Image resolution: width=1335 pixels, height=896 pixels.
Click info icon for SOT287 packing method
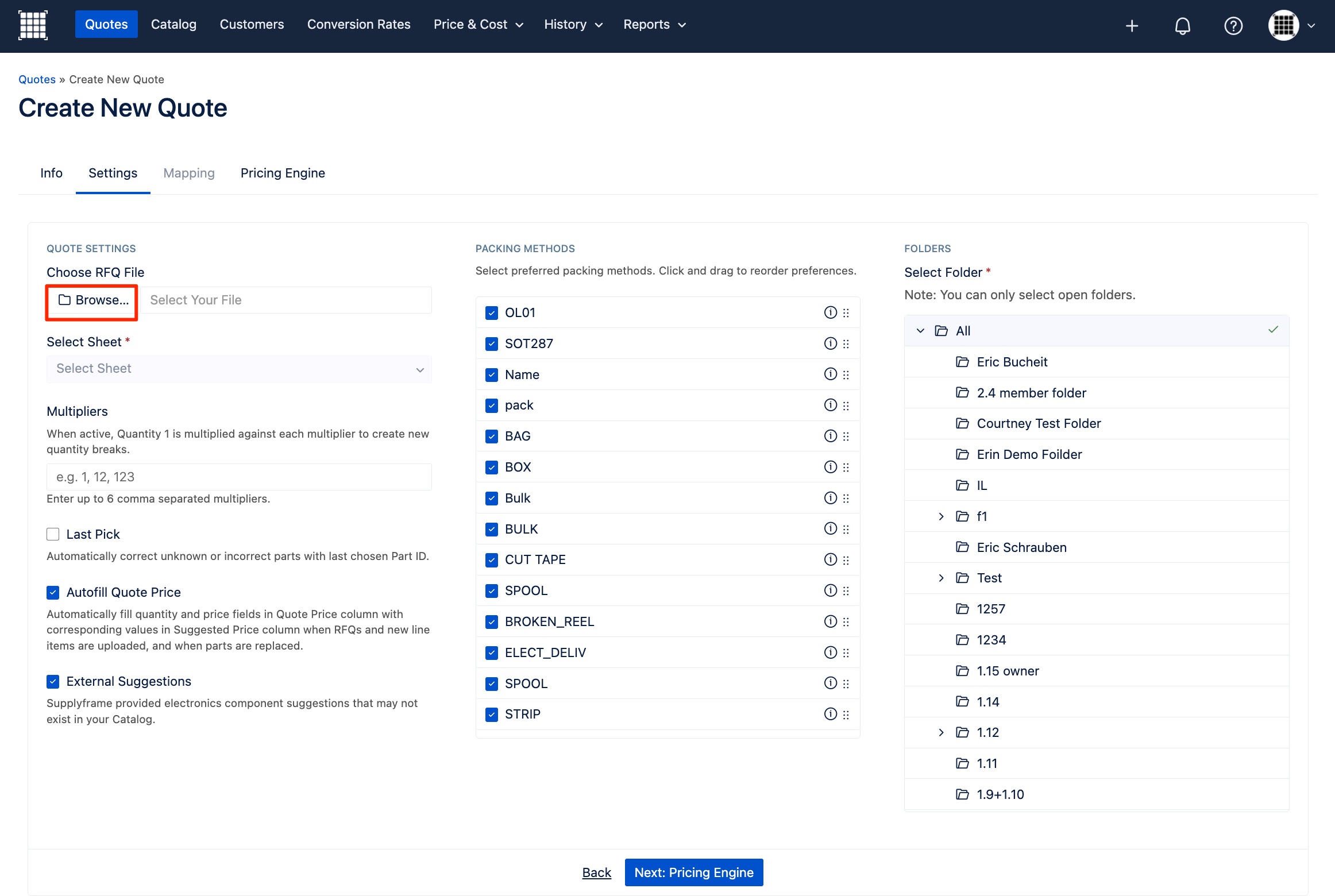(830, 343)
